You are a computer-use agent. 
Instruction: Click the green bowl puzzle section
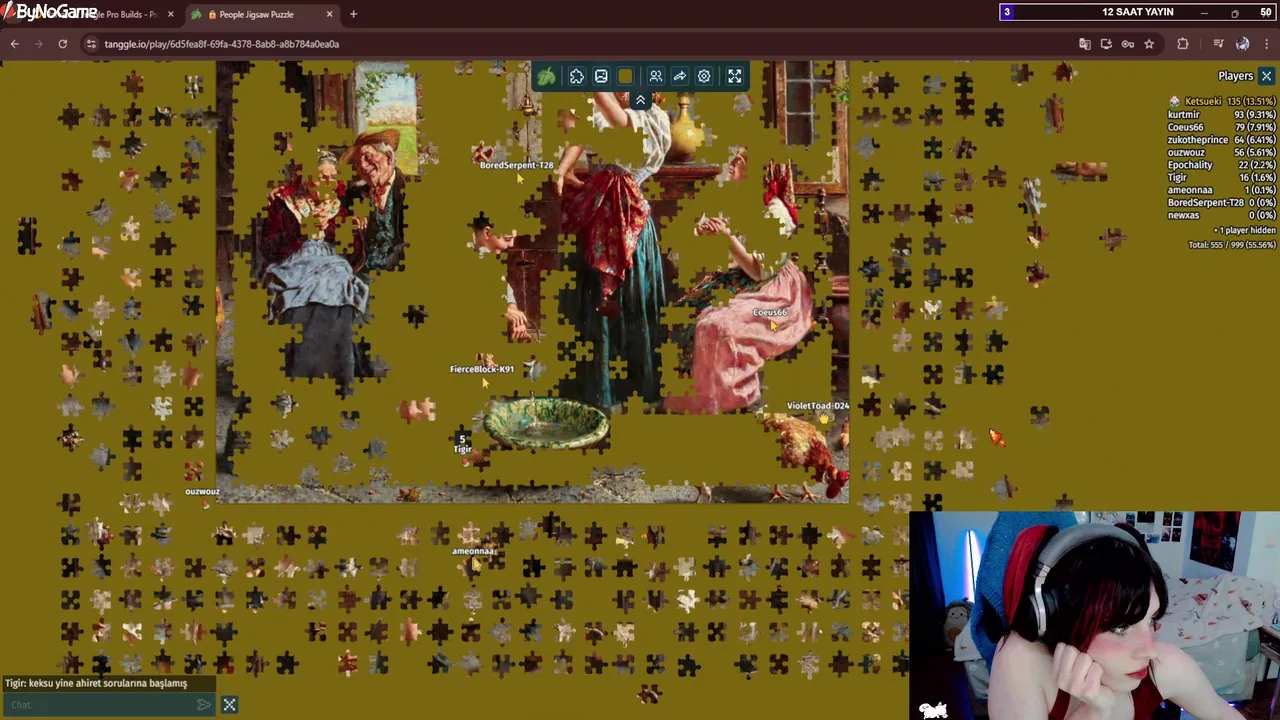pos(546,423)
